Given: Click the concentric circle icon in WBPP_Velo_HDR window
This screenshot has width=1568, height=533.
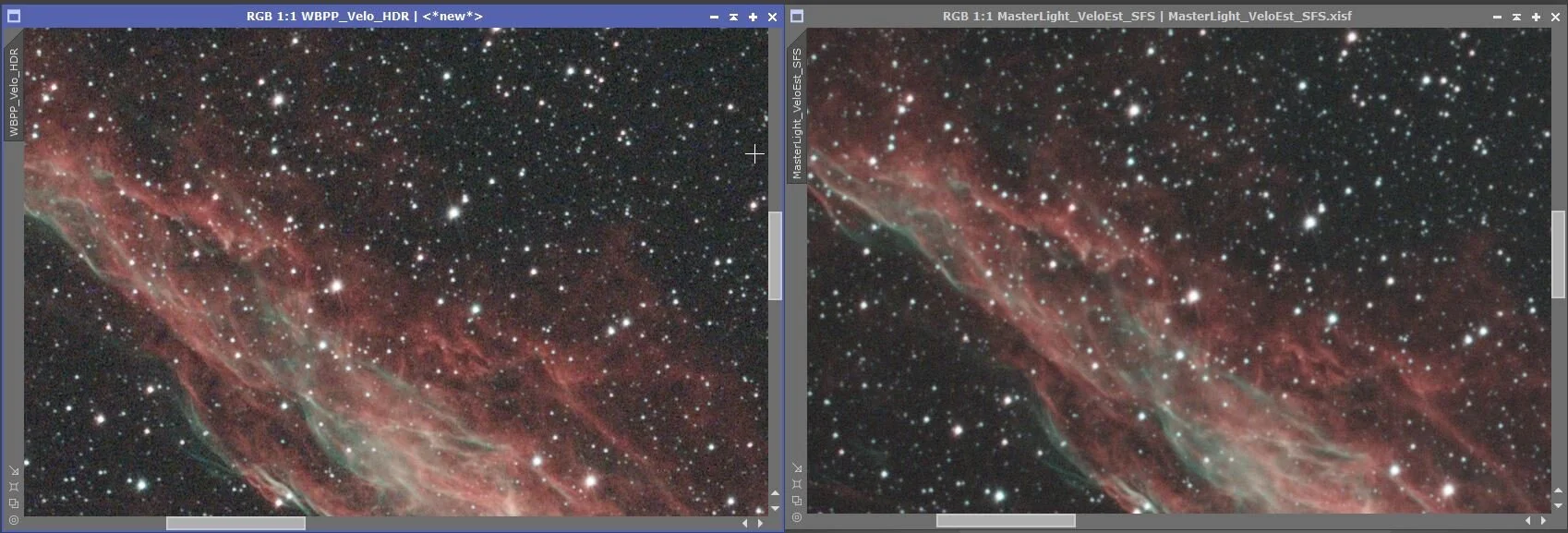Looking at the screenshot, I should point(13,520).
